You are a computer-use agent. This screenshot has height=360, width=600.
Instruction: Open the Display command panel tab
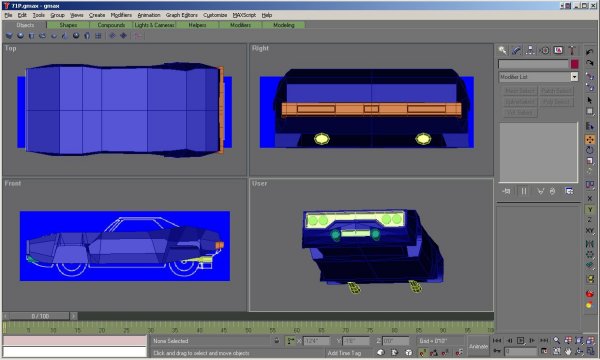pos(558,50)
